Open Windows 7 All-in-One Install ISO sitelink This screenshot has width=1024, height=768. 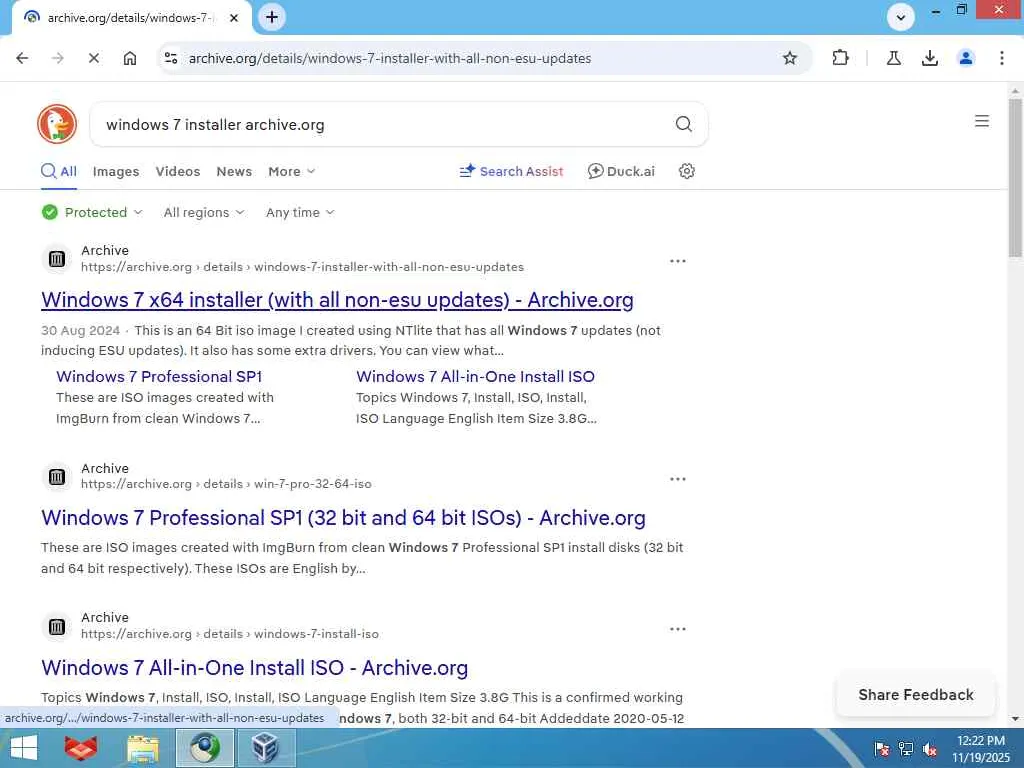(x=475, y=376)
